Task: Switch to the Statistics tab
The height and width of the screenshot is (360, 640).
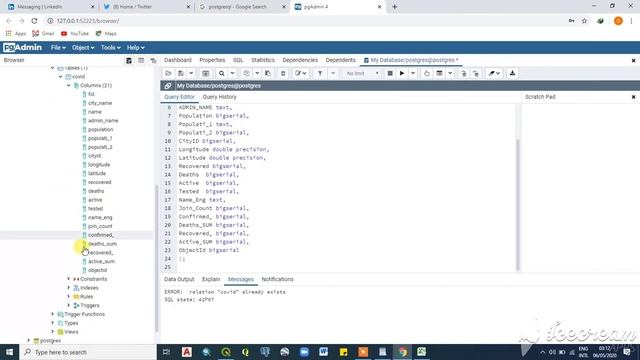Action: 263,60
